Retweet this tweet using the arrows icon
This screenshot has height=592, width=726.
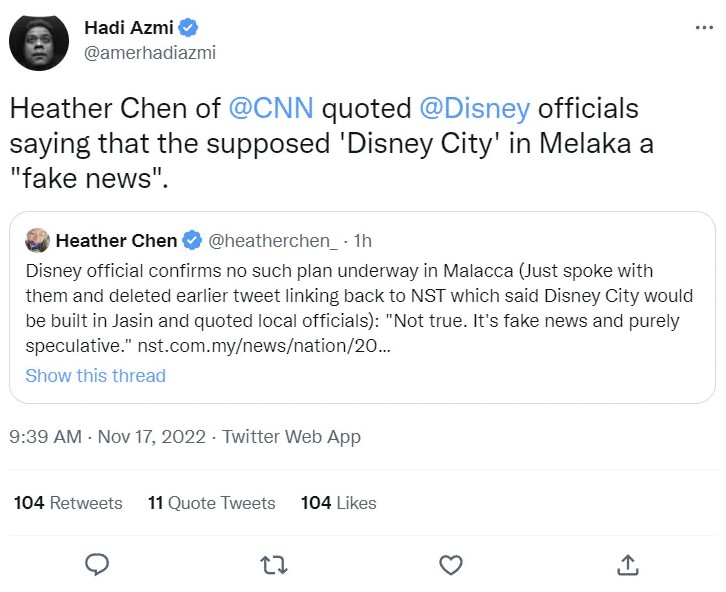point(273,565)
